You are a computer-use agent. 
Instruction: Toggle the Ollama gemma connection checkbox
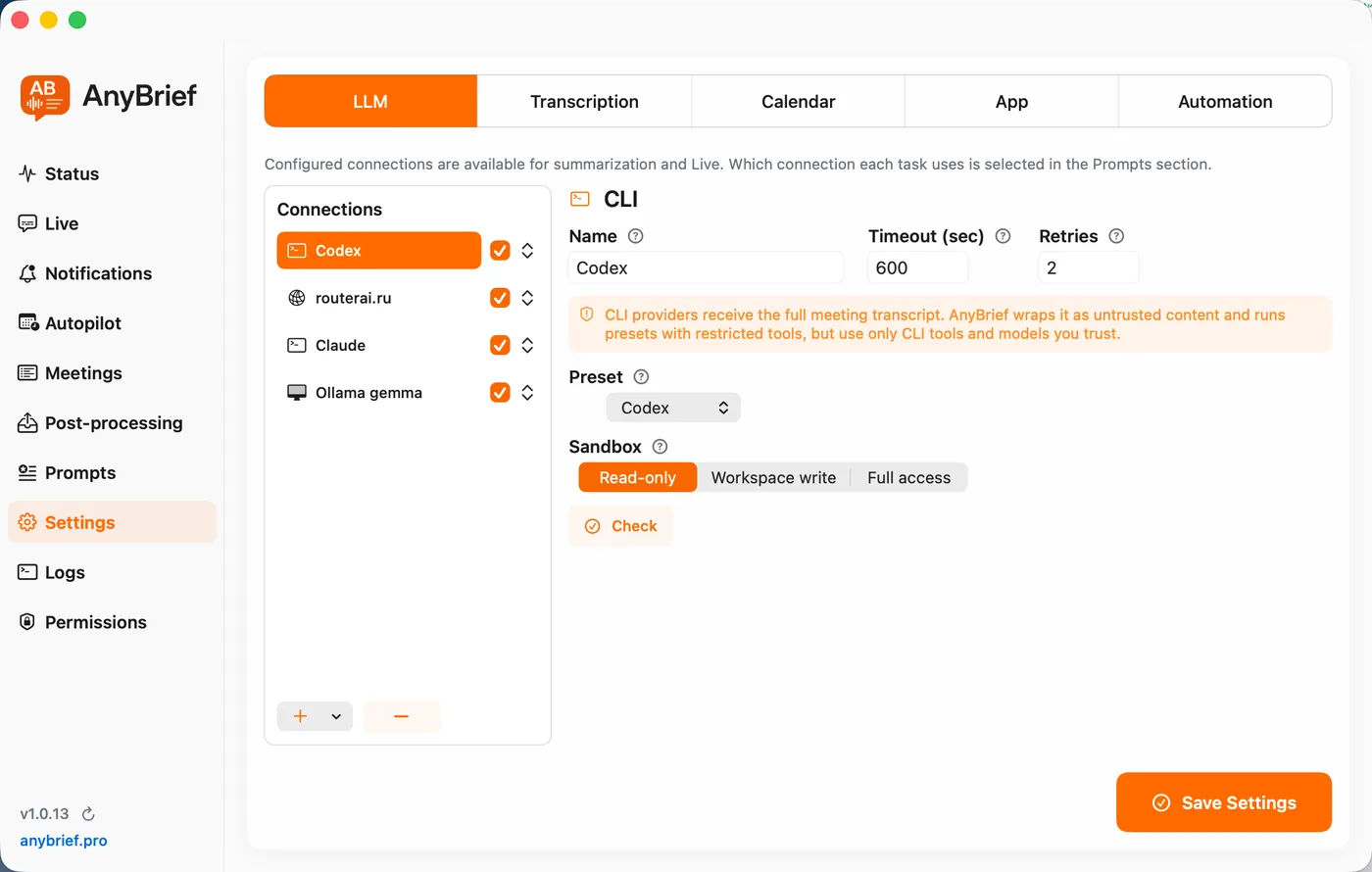(x=500, y=392)
